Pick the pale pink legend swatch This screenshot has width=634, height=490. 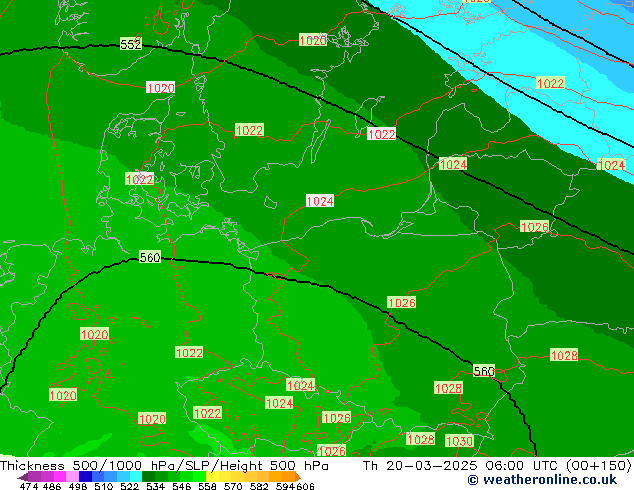coord(72,477)
